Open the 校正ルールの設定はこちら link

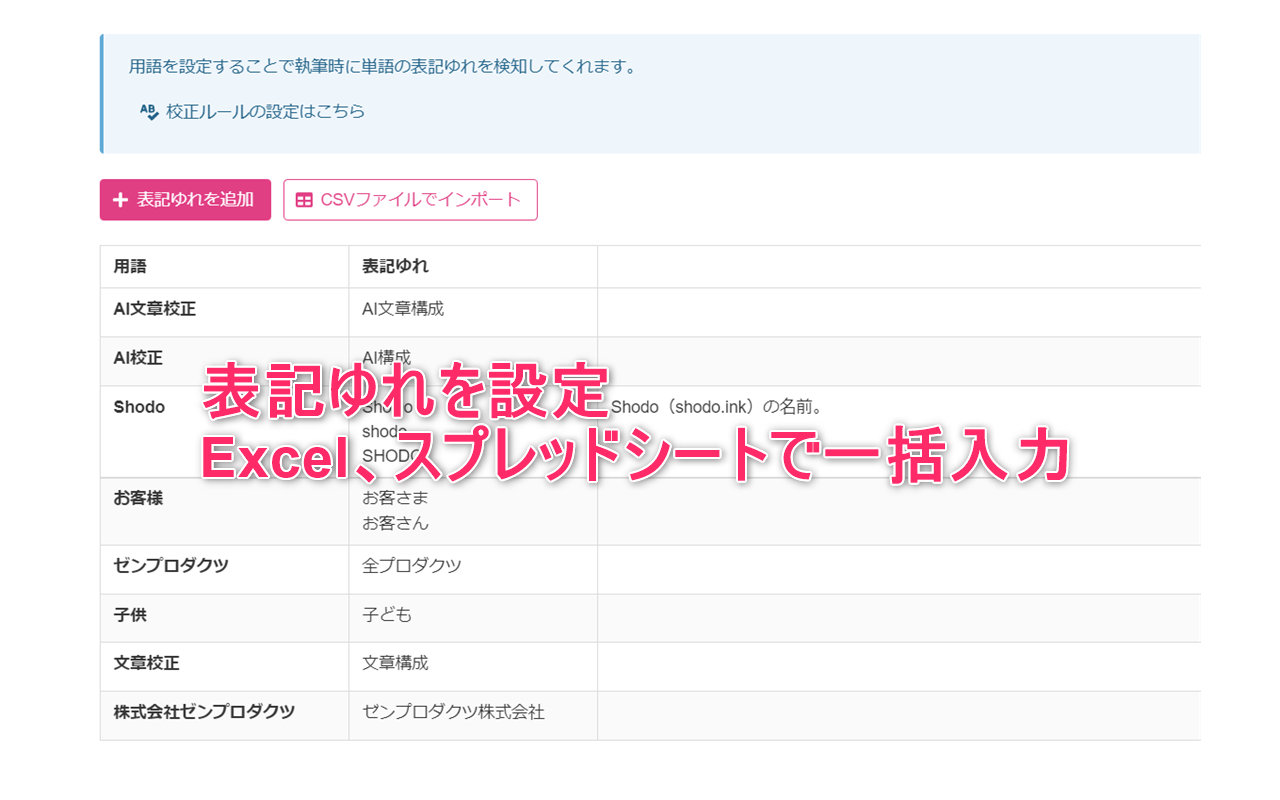pos(265,111)
